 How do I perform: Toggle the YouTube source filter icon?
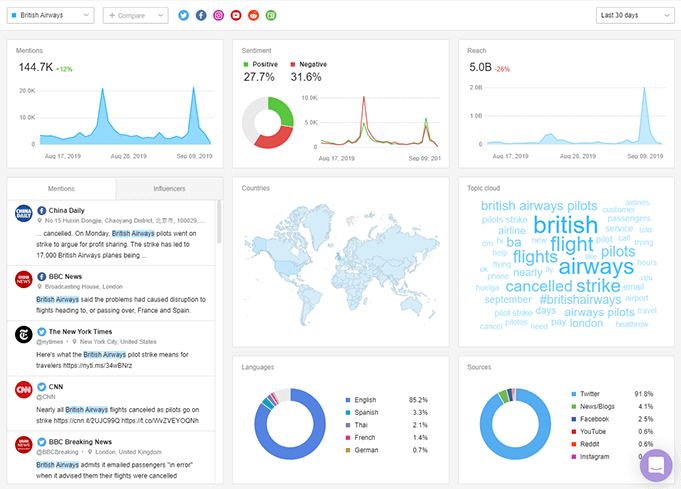coord(236,15)
